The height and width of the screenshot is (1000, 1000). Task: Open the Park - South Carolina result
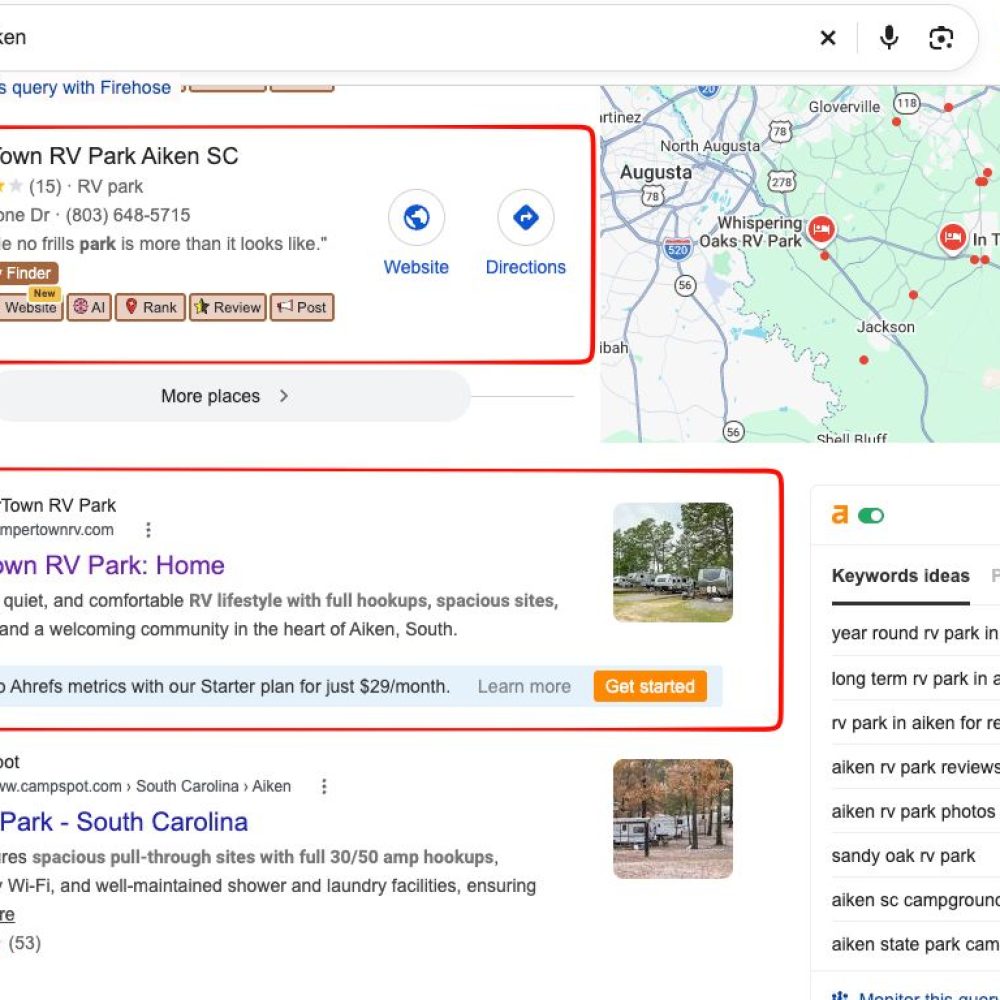click(x=124, y=822)
